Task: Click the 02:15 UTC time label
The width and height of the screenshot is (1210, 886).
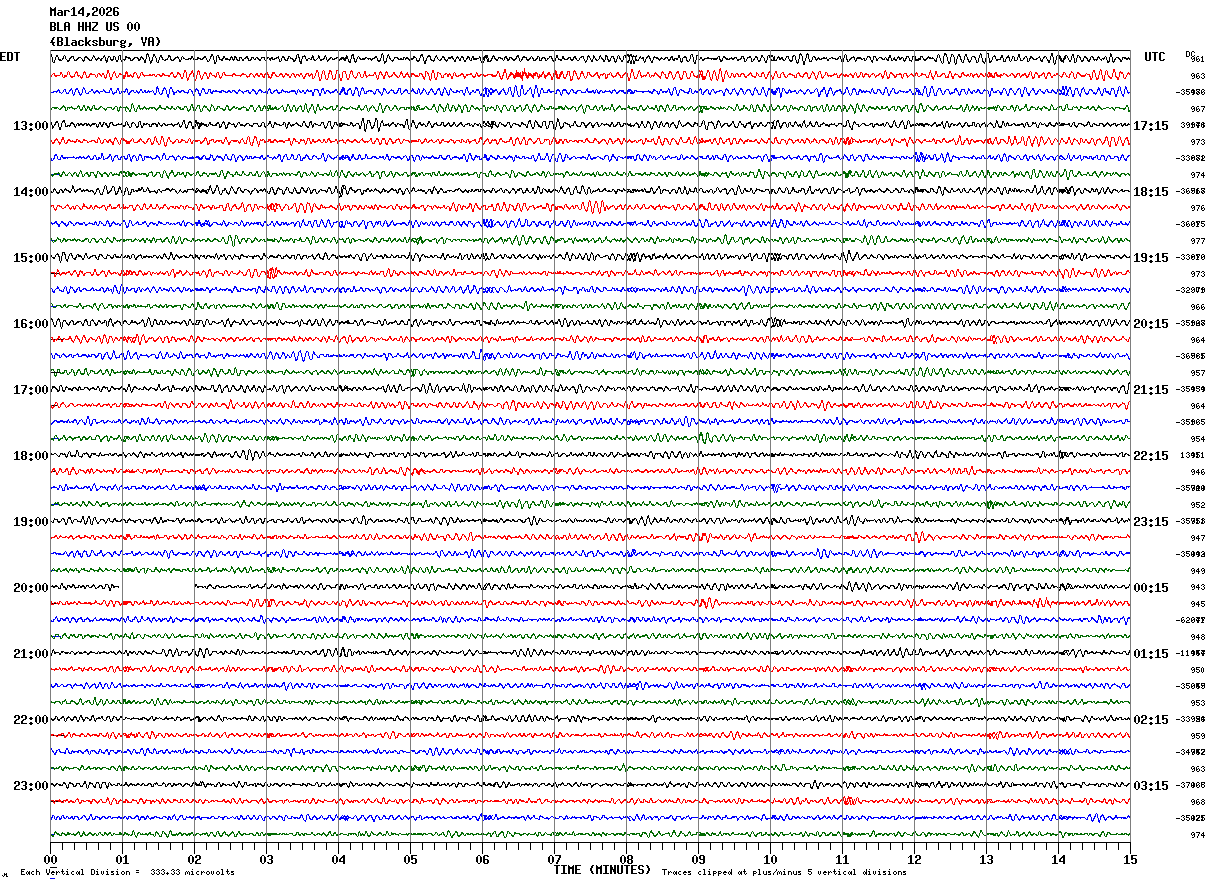Action: tap(1151, 720)
